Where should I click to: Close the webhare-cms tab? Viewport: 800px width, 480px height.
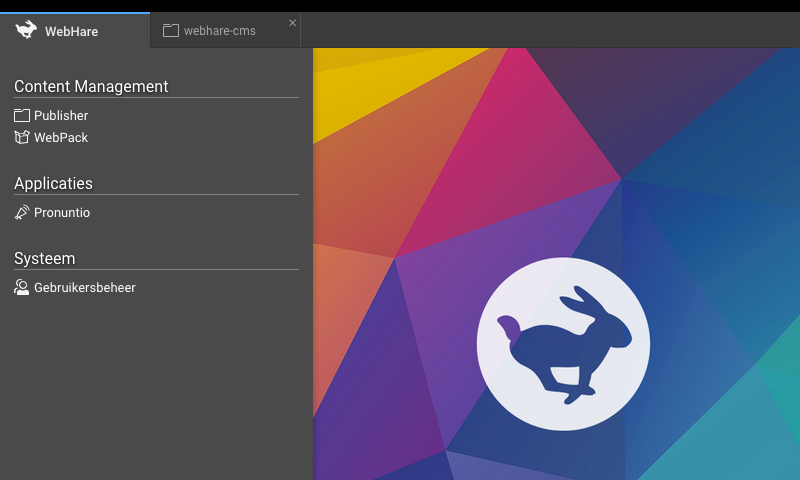292,22
